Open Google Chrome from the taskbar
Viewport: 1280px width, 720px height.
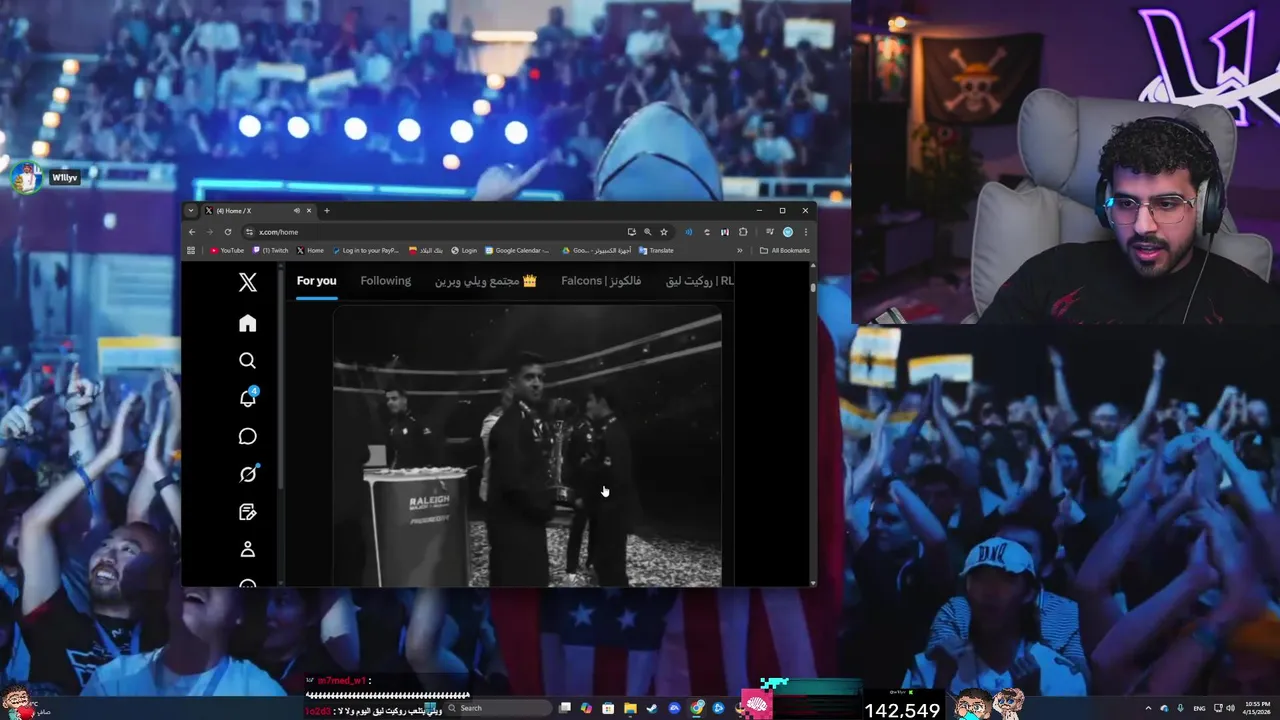pyautogui.click(x=697, y=708)
